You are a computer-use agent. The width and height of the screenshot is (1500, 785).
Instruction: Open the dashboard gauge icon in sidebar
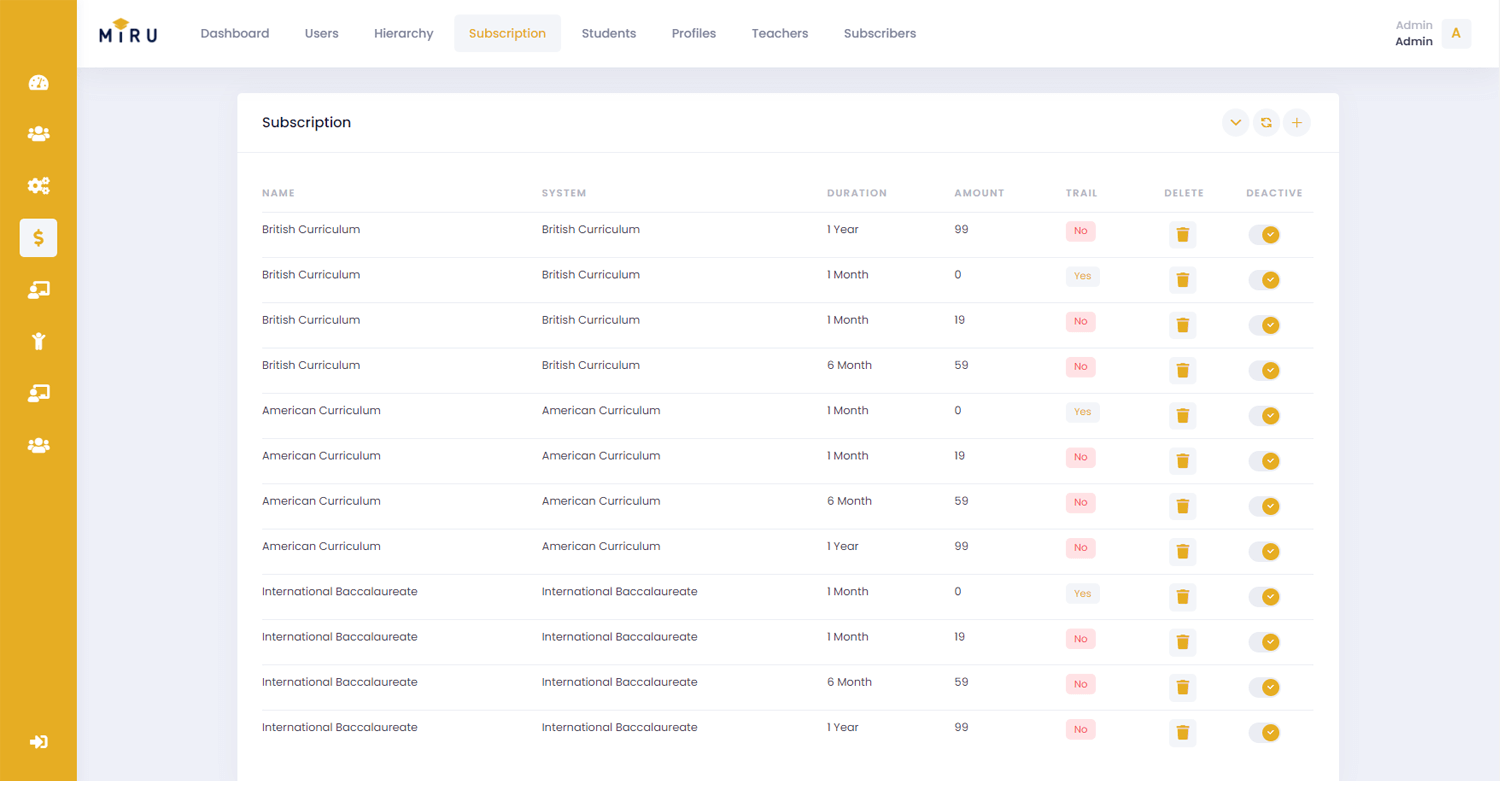pyautogui.click(x=38, y=83)
